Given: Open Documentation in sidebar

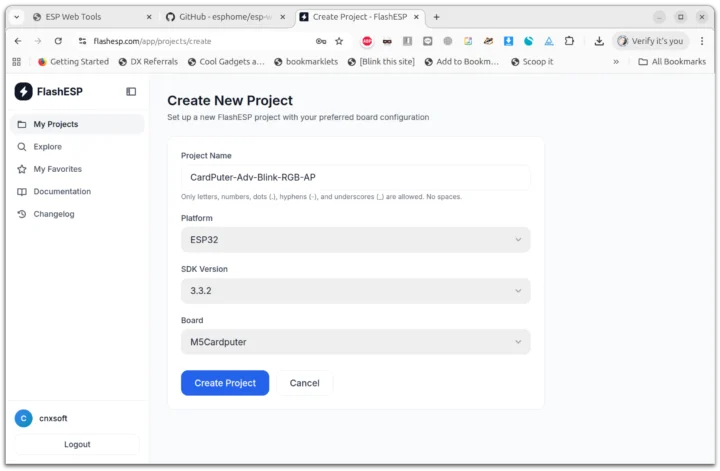Looking at the screenshot, I should tap(77, 192).
